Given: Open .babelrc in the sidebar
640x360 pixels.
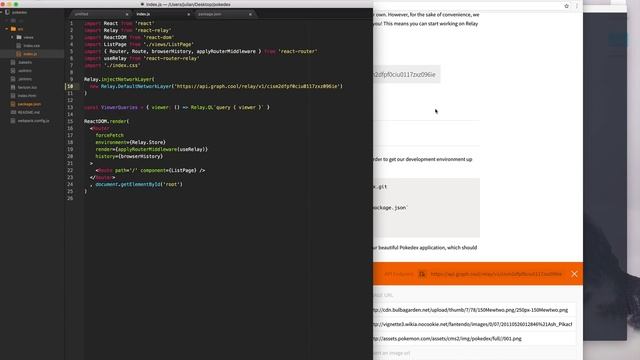Looking at the screenshot, I should [25, 62].
